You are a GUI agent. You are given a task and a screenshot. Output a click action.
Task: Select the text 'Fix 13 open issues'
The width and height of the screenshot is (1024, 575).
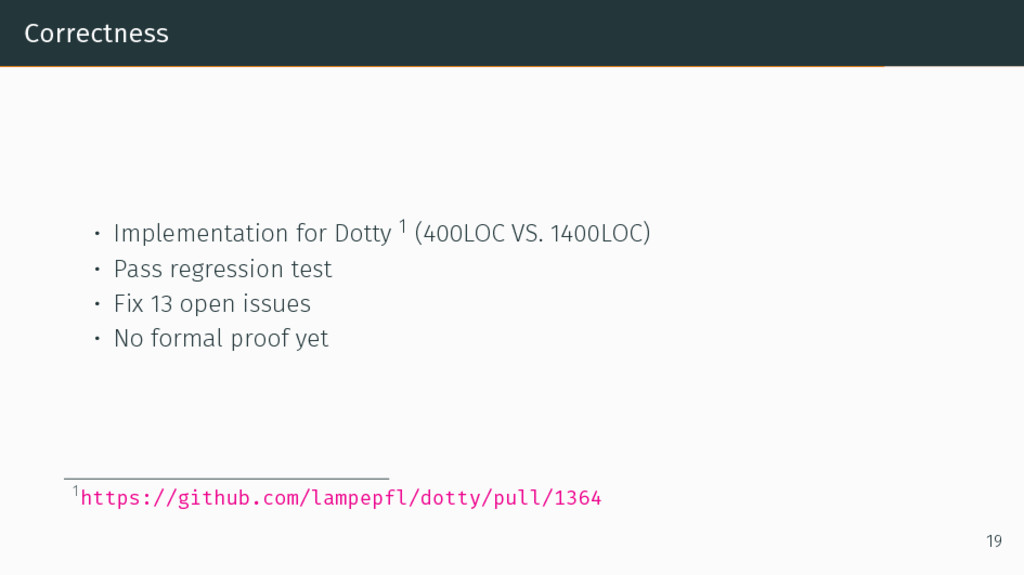212,304
